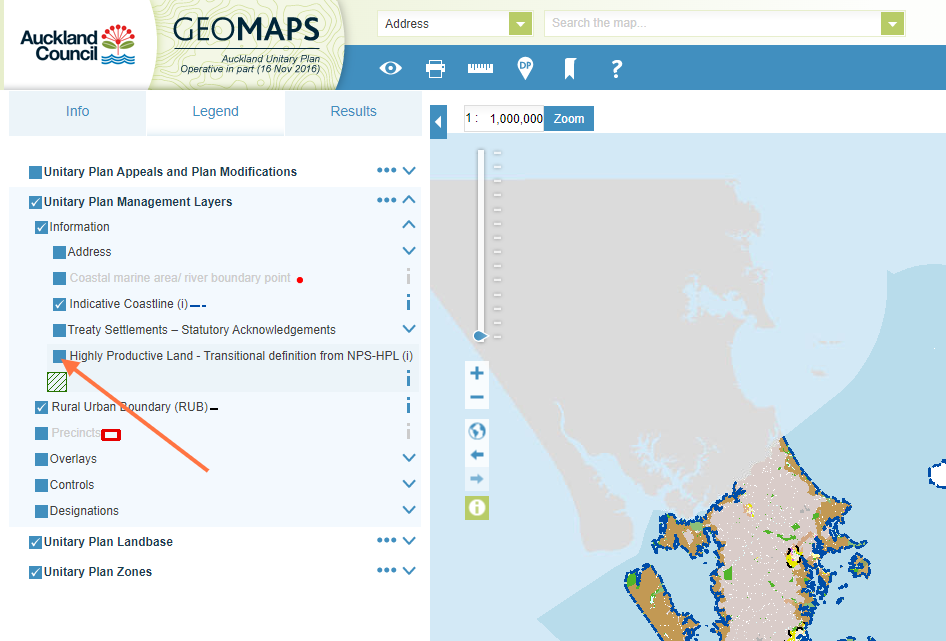
Task: Uncheck the Information layer group
Action: 41,228
